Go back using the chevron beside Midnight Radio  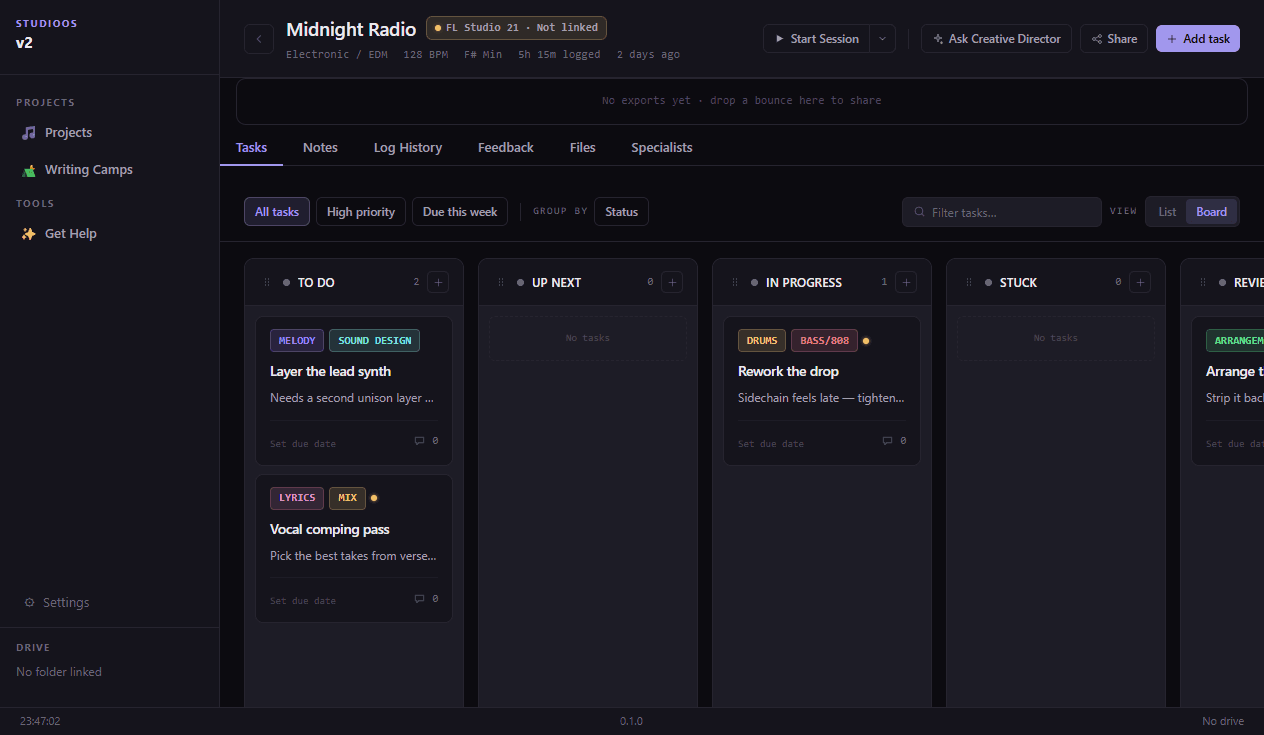pos(259,39)
